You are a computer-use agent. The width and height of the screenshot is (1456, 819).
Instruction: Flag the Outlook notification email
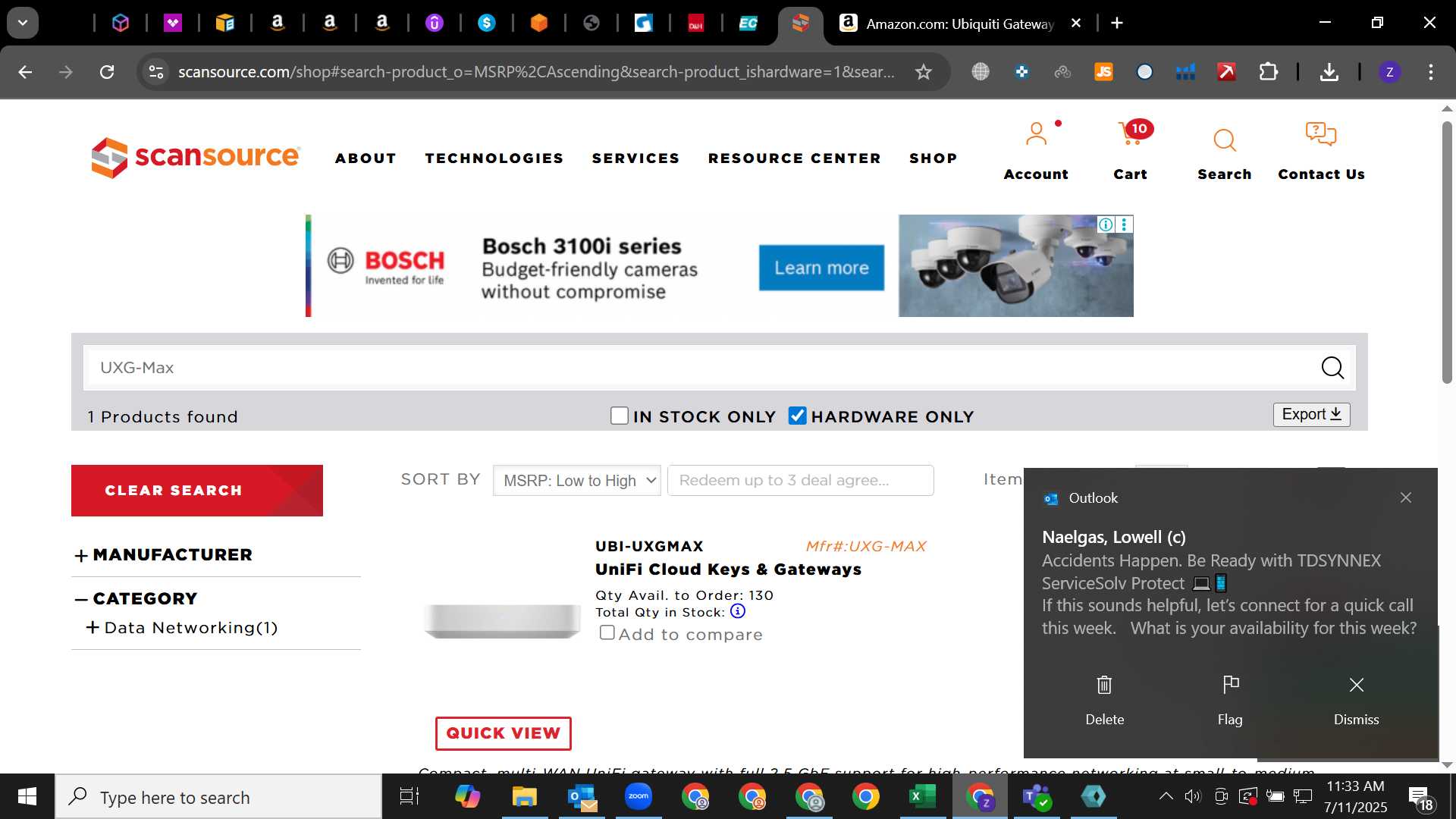point(1230,685)
